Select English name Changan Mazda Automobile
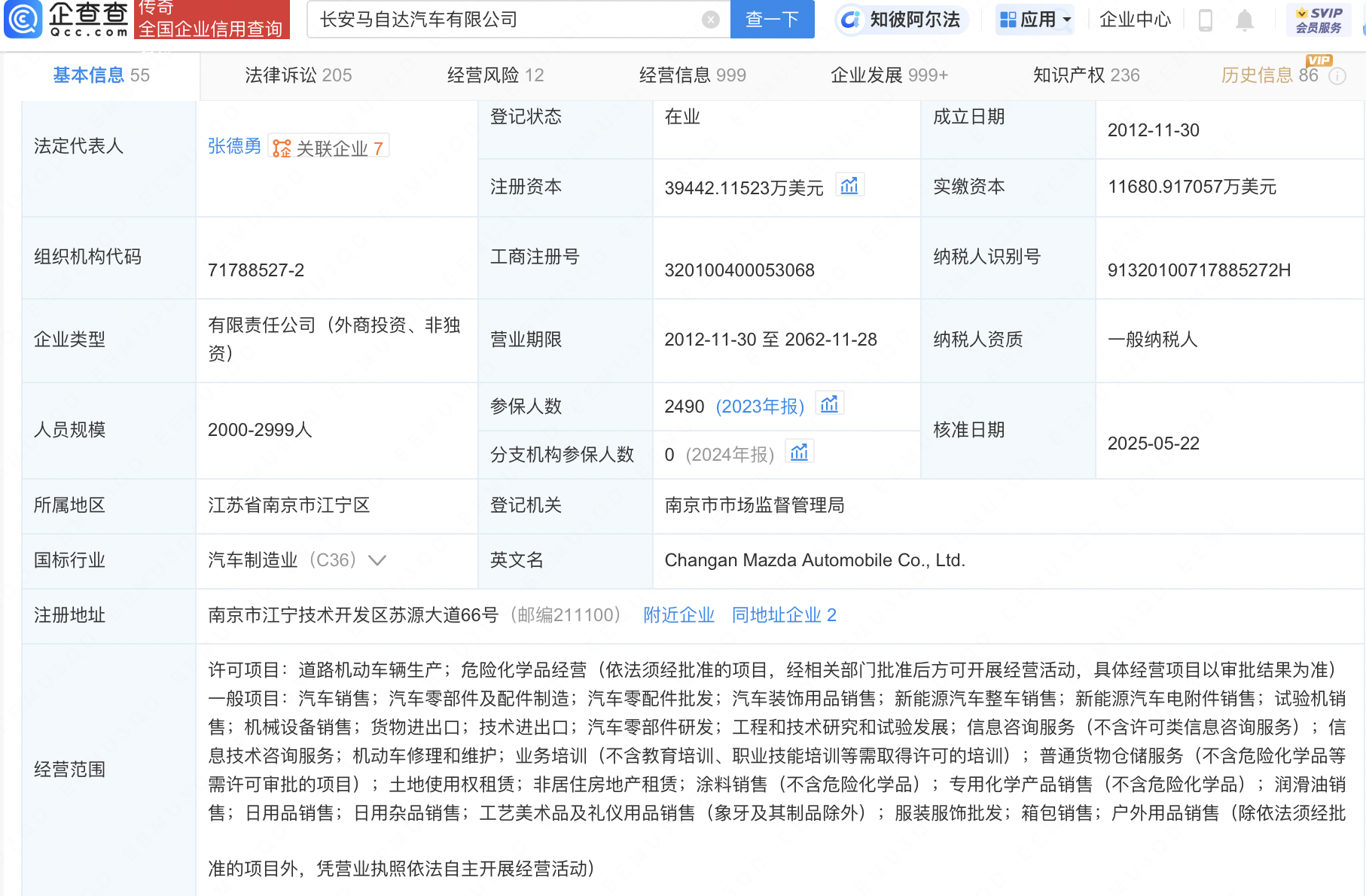 pyautogui.click(x=815, y=560)
